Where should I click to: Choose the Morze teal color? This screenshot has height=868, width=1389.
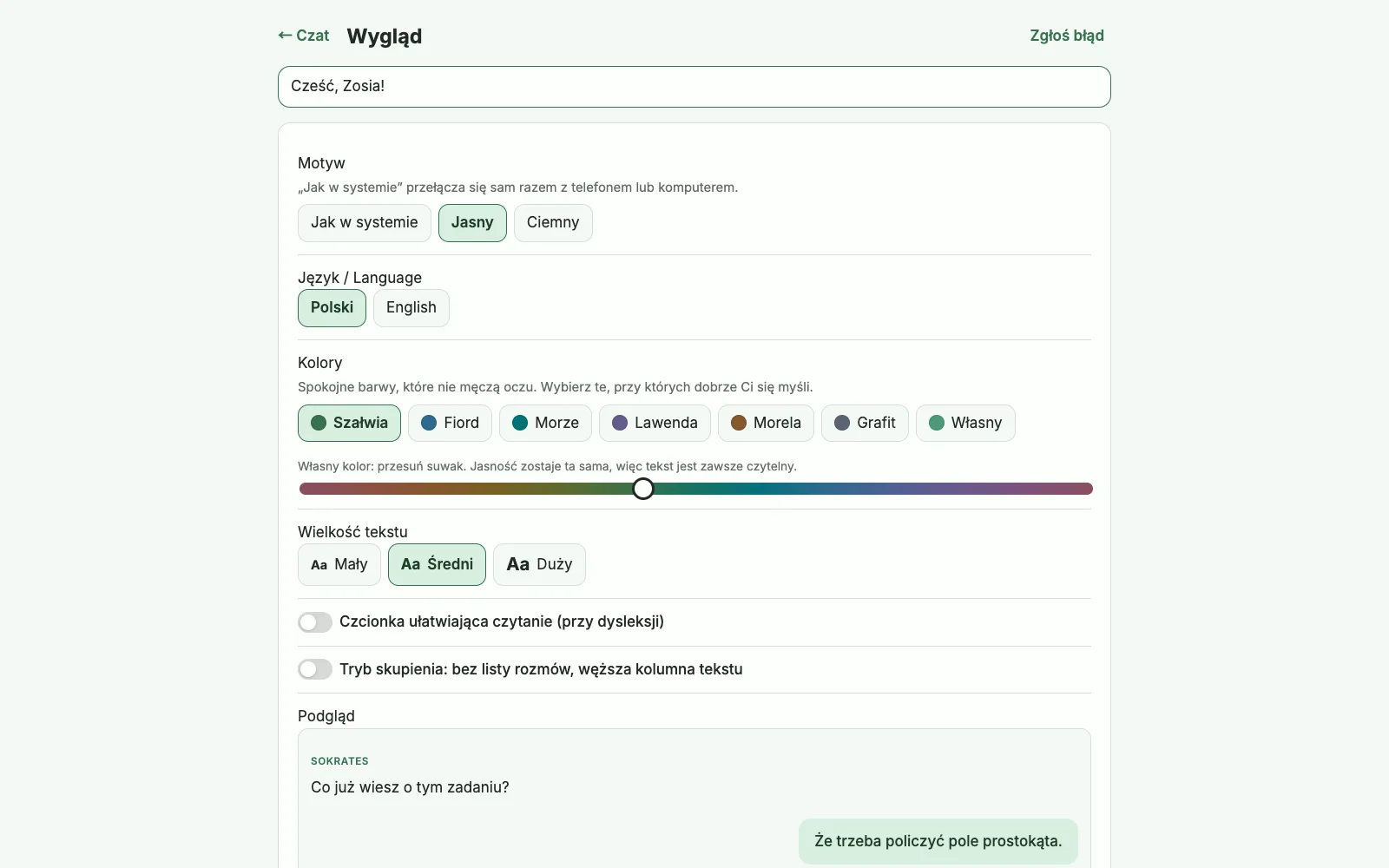click(545, 424)
